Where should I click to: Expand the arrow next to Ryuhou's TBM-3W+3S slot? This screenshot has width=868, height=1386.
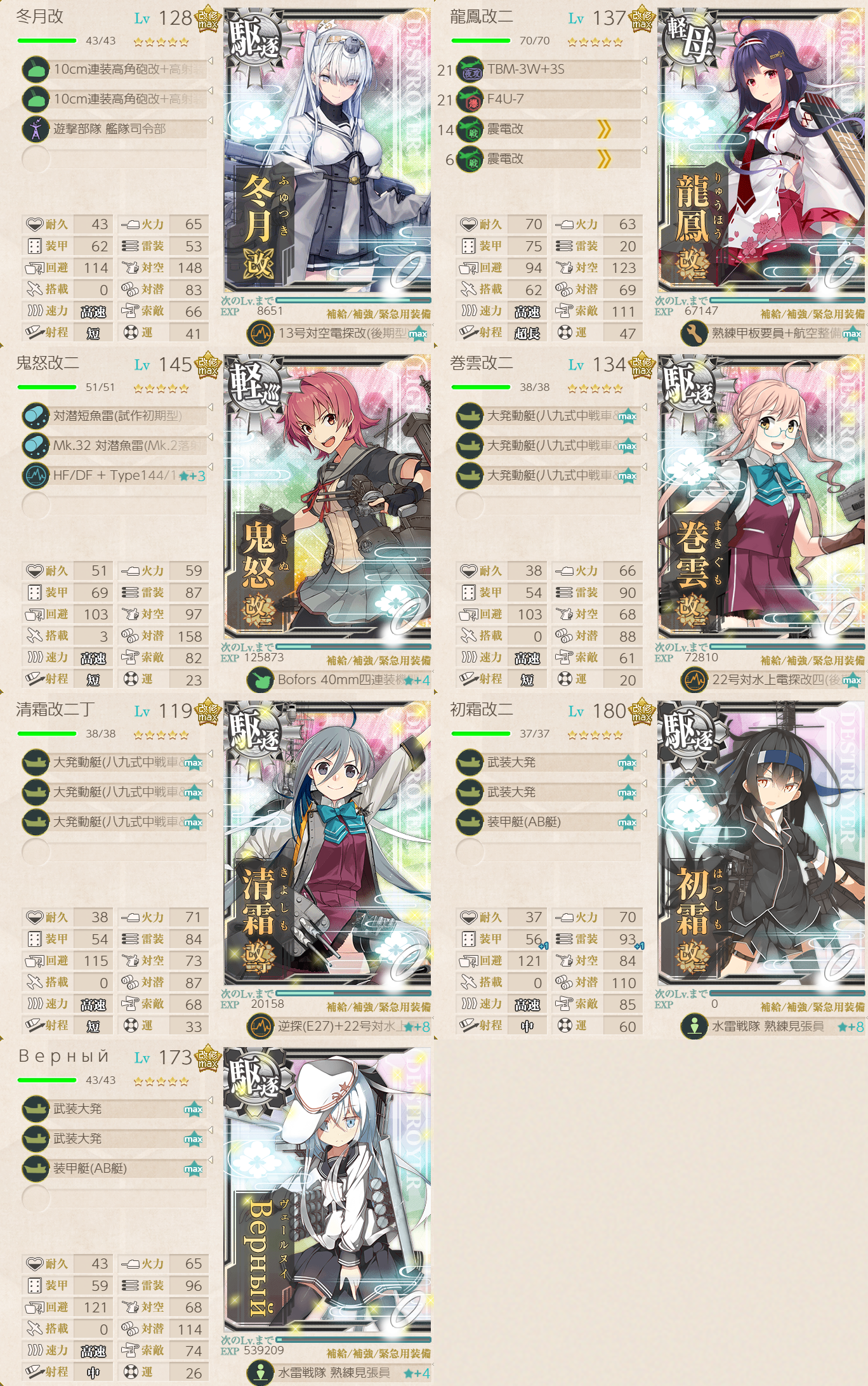coord(644,61)
